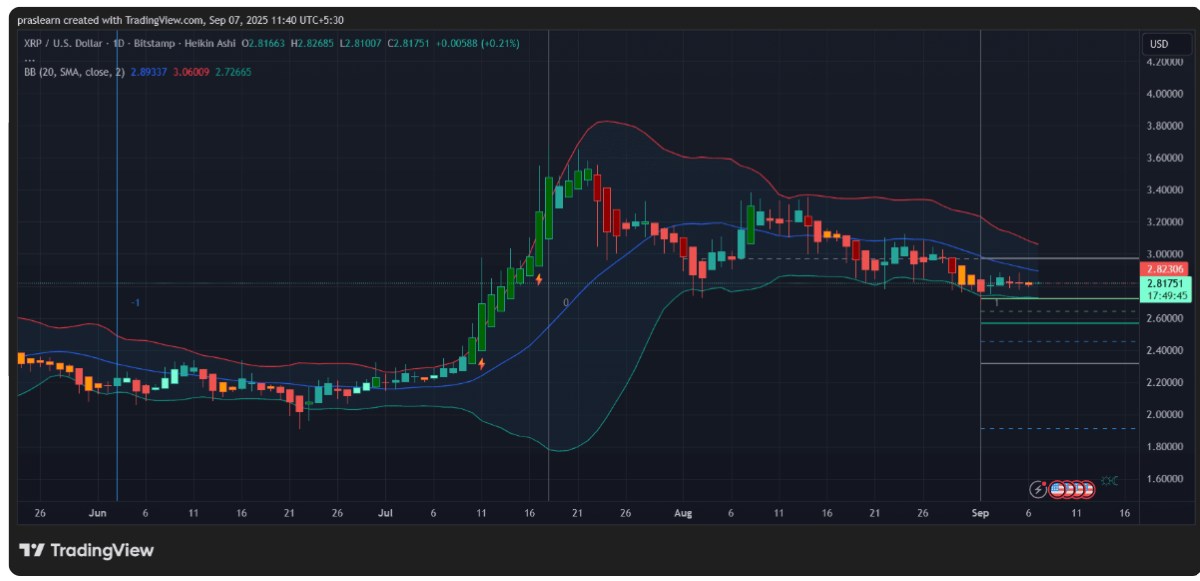The height and width of the screenshot is (581, 1200).
Task: Click the blue vertical line in early June
Action: [117, 265]
